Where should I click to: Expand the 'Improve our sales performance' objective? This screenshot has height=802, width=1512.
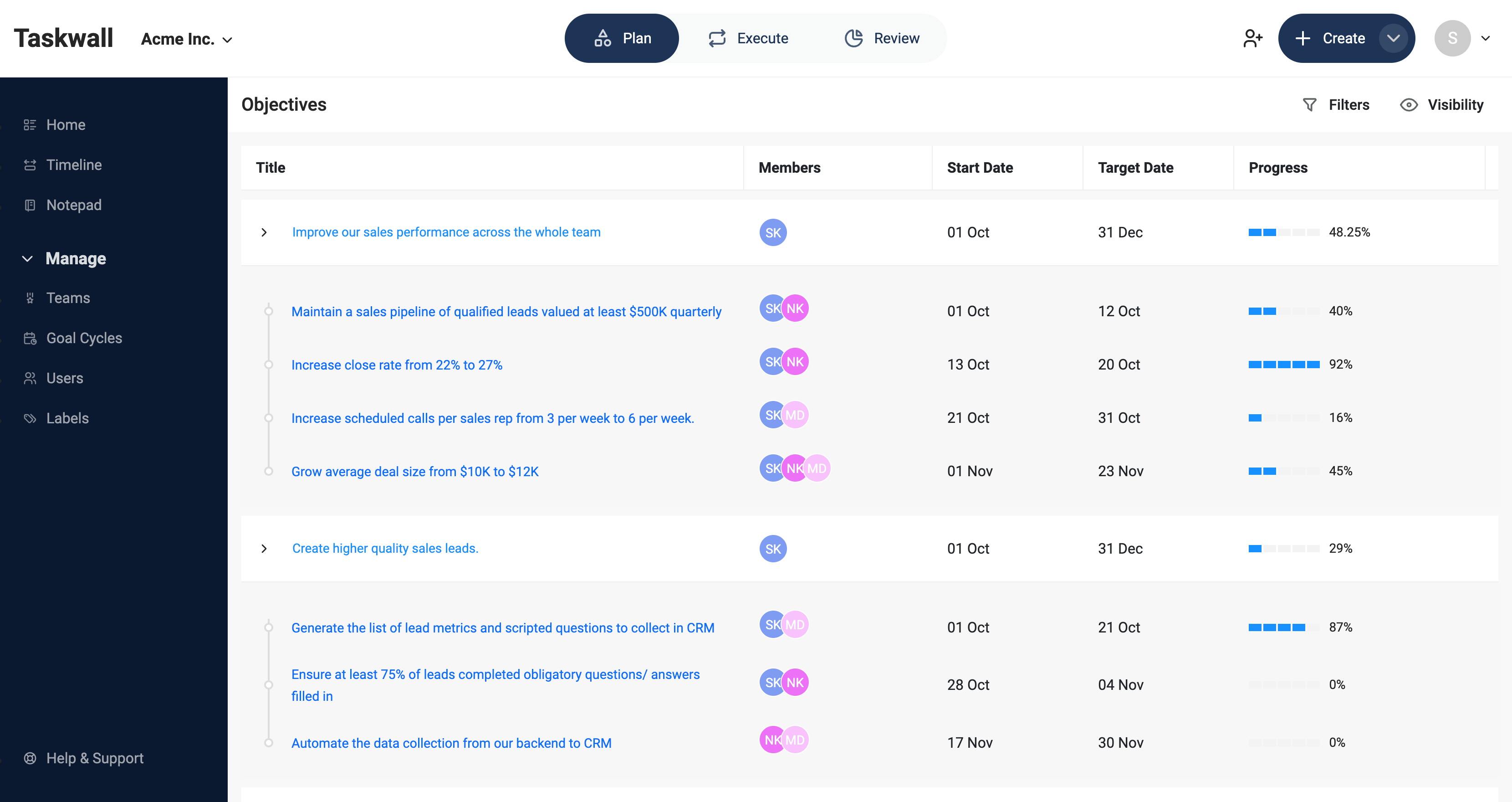coord(264,232)
